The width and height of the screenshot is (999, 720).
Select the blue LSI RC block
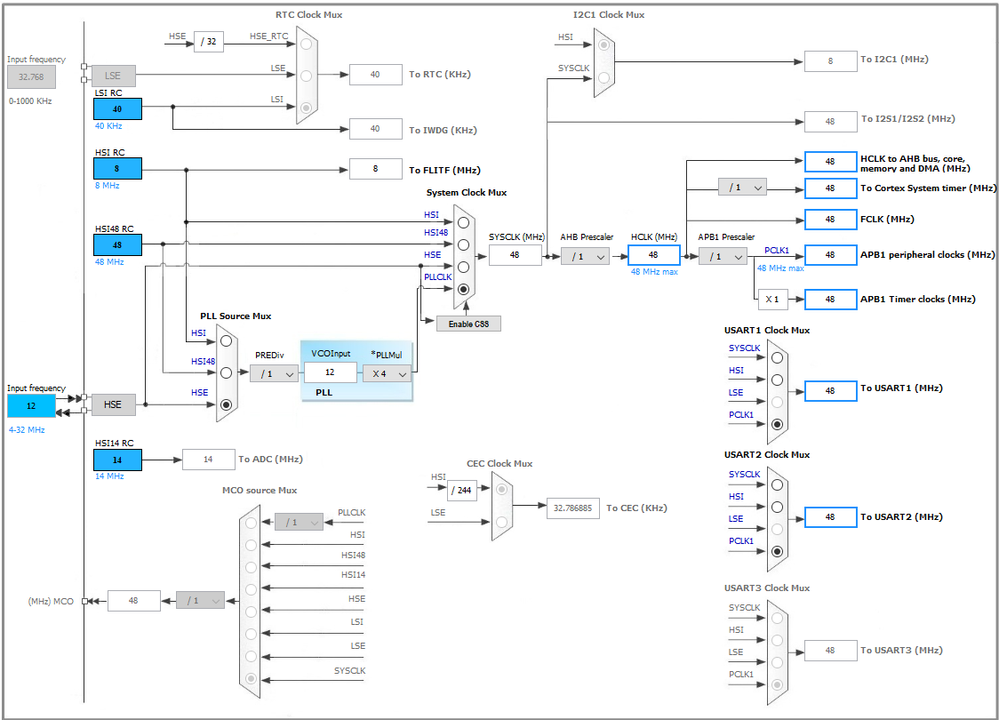click(x=117, y=109)
